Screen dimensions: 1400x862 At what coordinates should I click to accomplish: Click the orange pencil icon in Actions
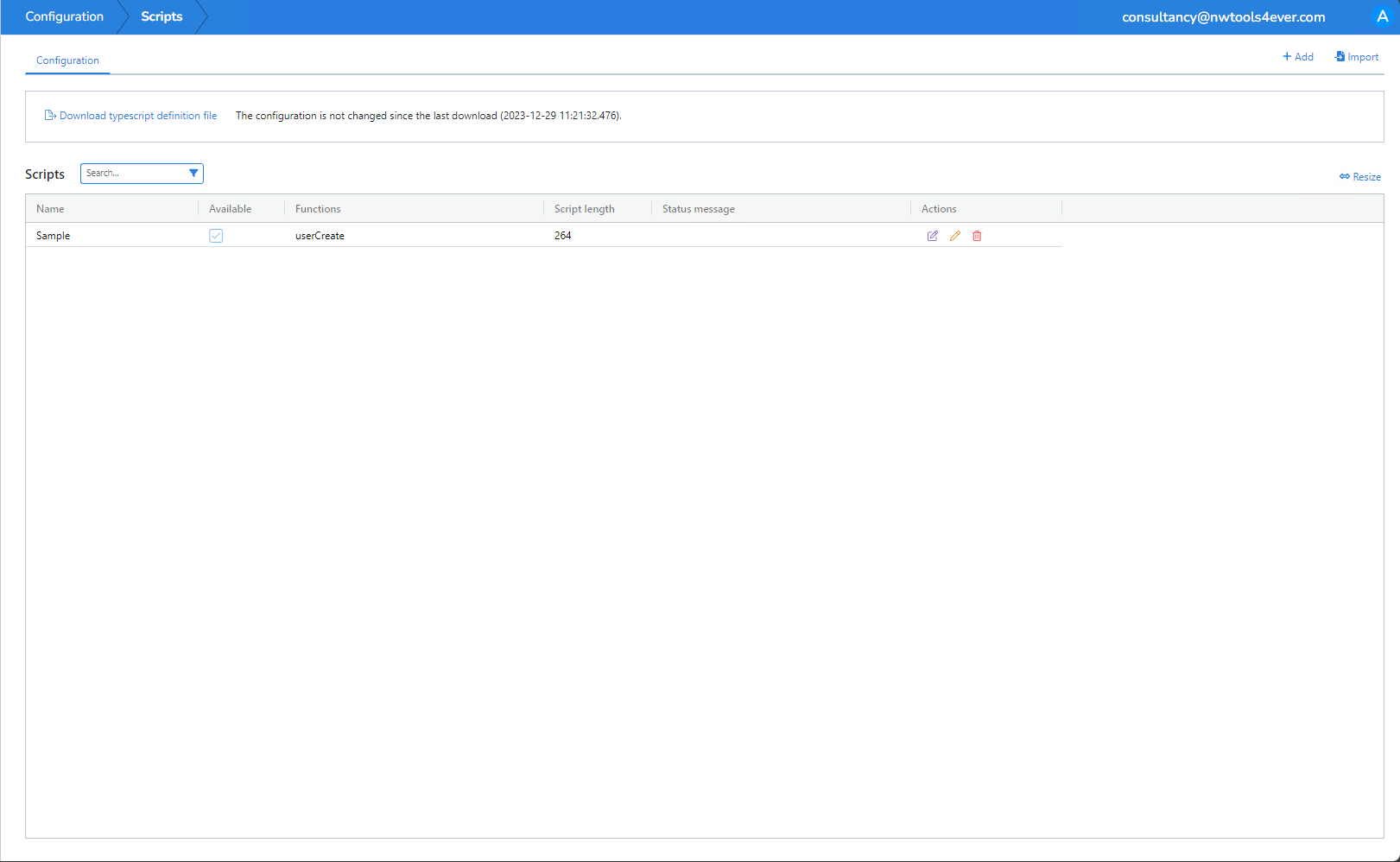tap(954, 236)
